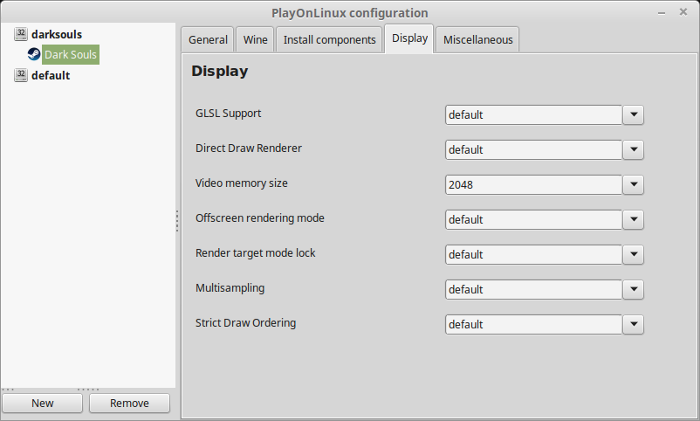
Task: Click the Video memory size label
Action: (241, 183)
